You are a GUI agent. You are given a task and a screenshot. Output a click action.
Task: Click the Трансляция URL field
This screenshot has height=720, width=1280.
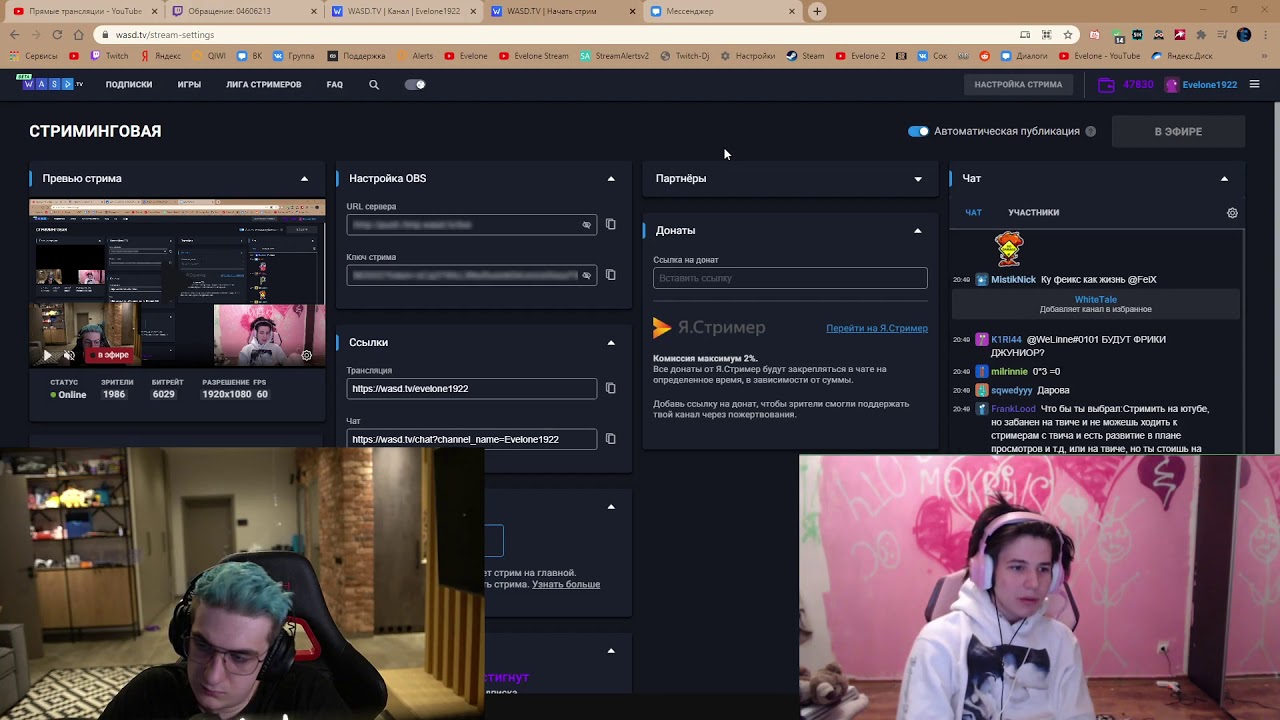pyautogui.click(x=472, y=388)
